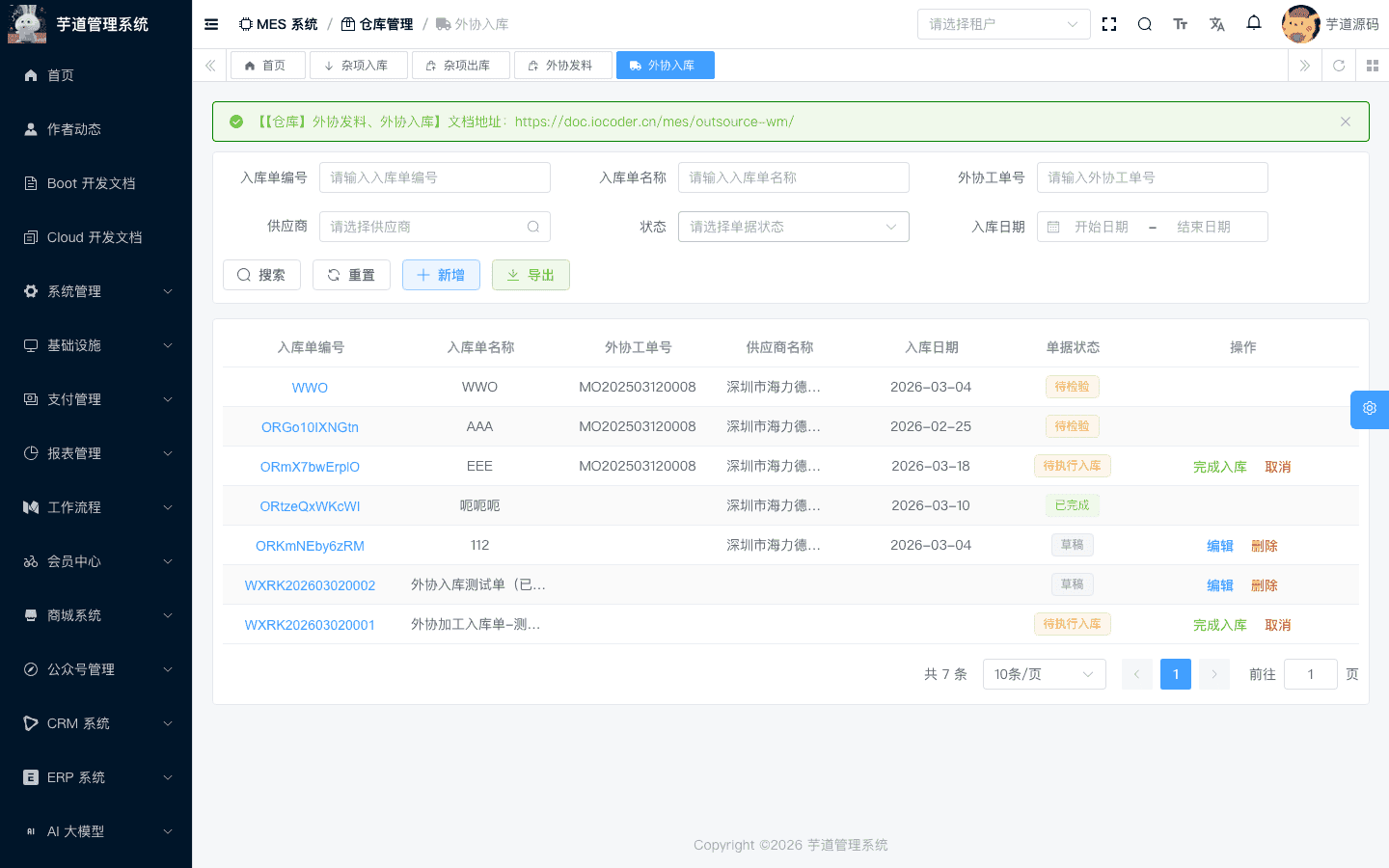
Task: Switch to the 外协发料 tab
Action: click(x=562, y=65)
